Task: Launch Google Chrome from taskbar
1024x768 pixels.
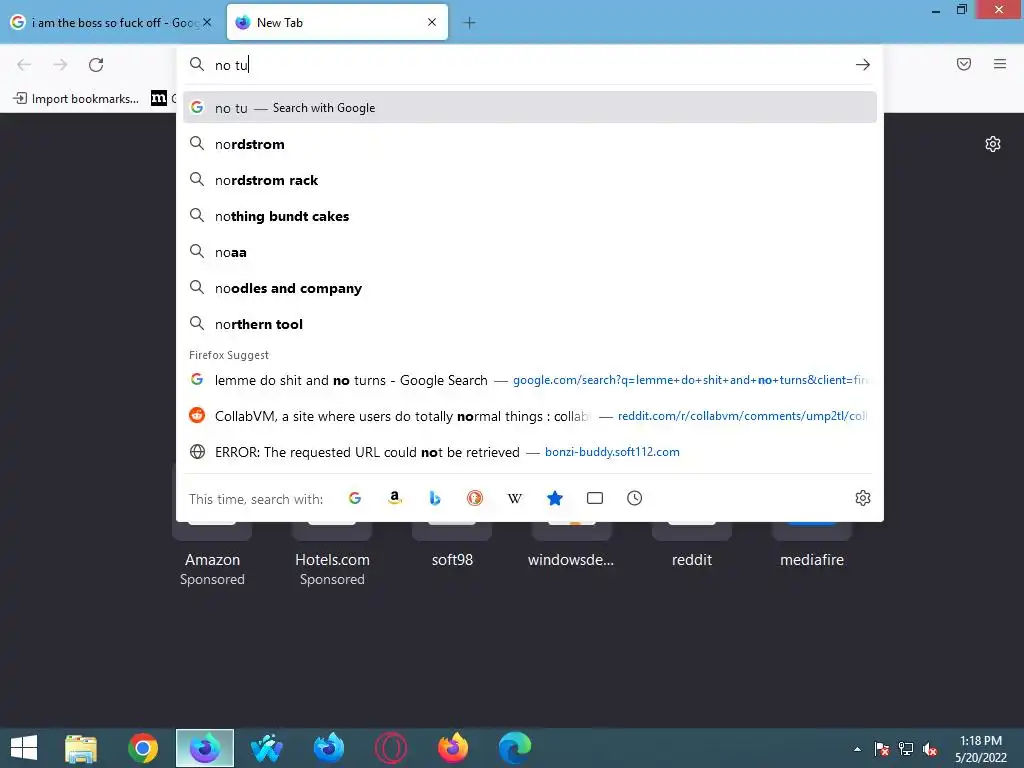Action: point(143,748)
